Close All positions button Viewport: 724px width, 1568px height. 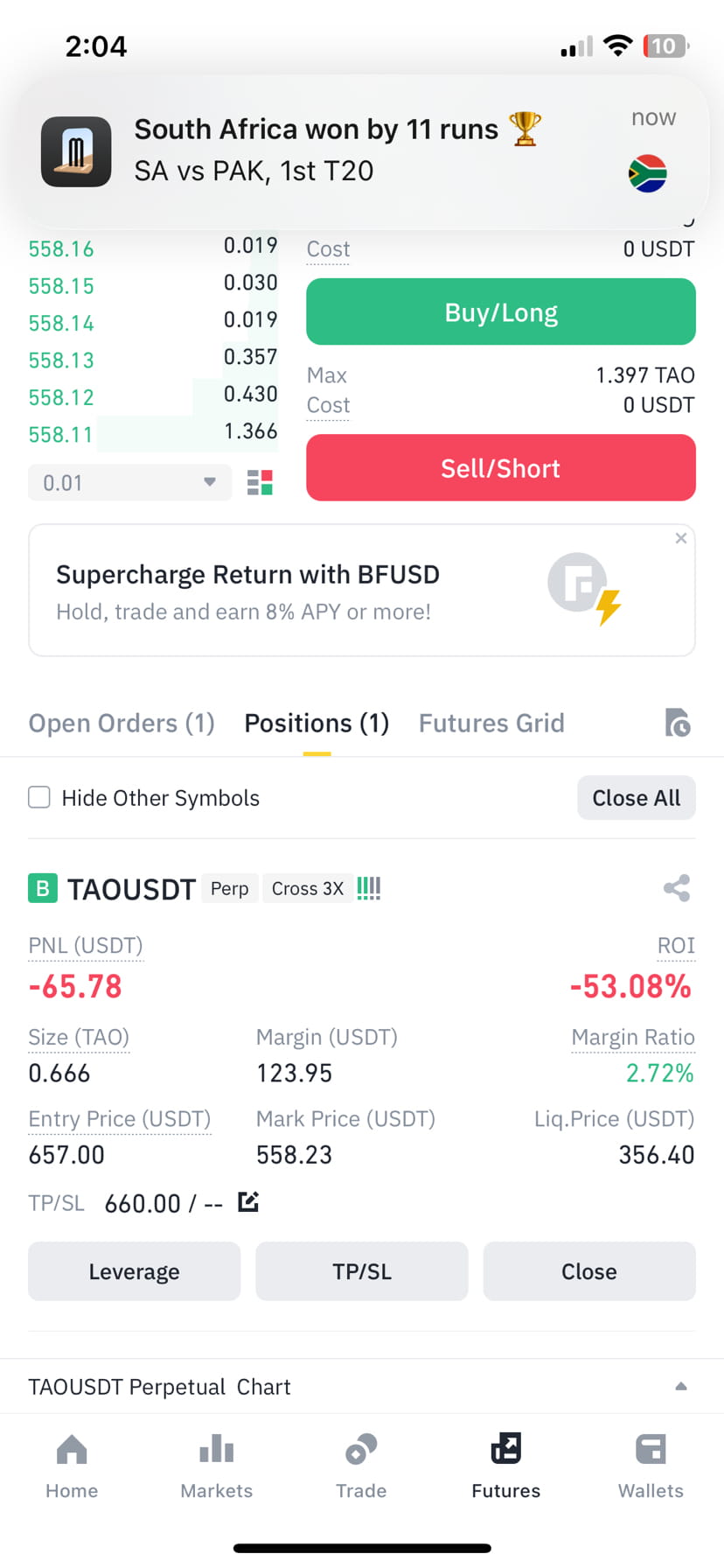click(637, 797)
